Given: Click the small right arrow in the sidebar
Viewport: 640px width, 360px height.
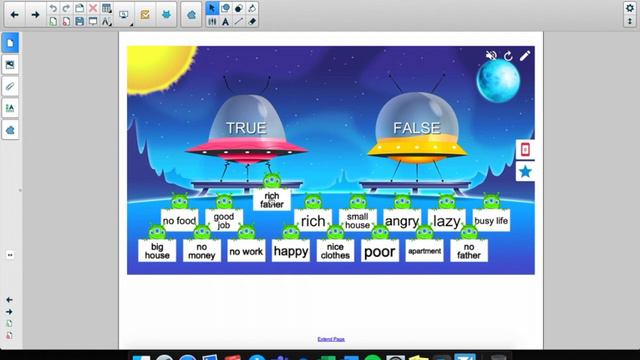Looking at the screenshot, I should click(x=9, y=312).
